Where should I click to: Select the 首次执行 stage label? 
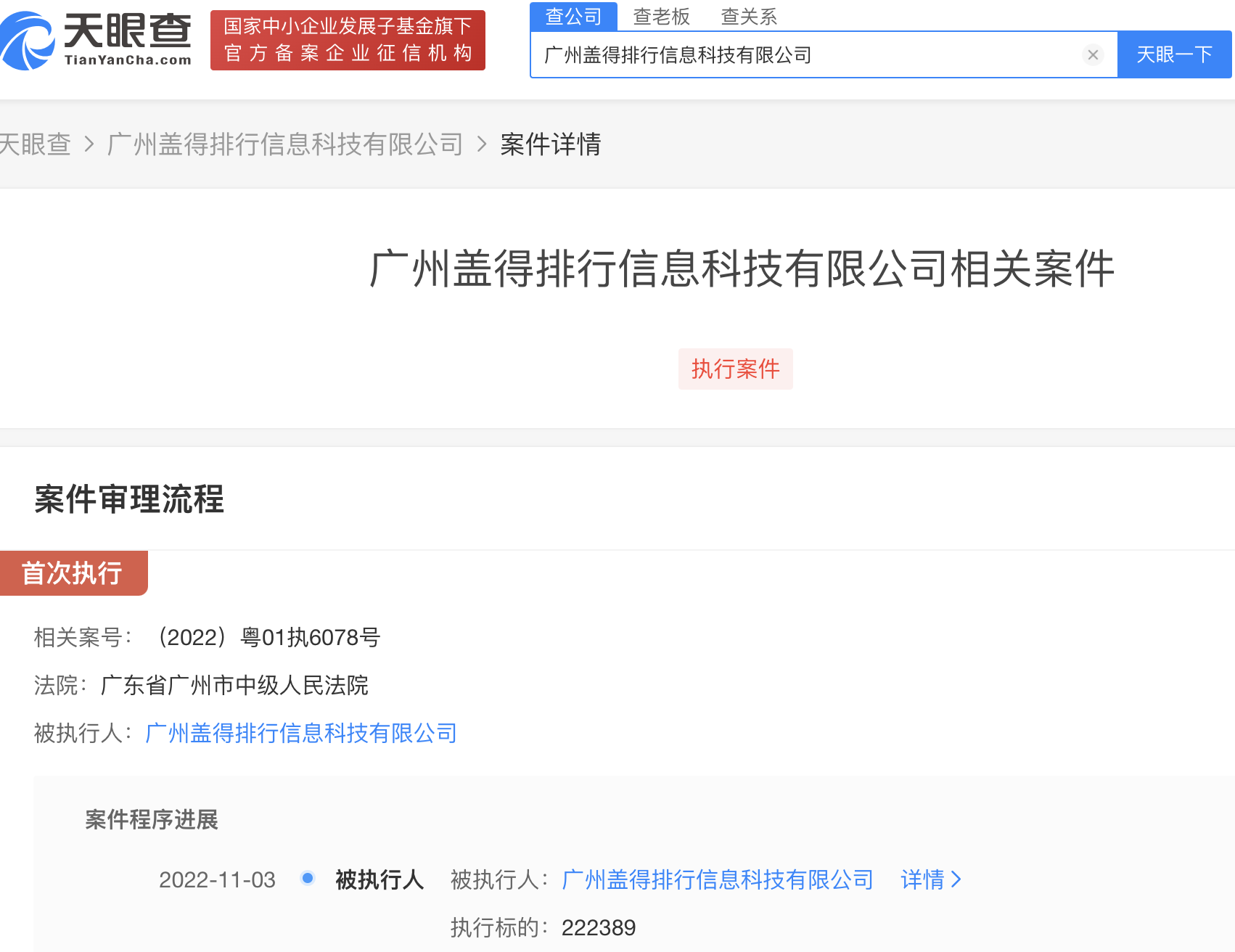point(73,573)
